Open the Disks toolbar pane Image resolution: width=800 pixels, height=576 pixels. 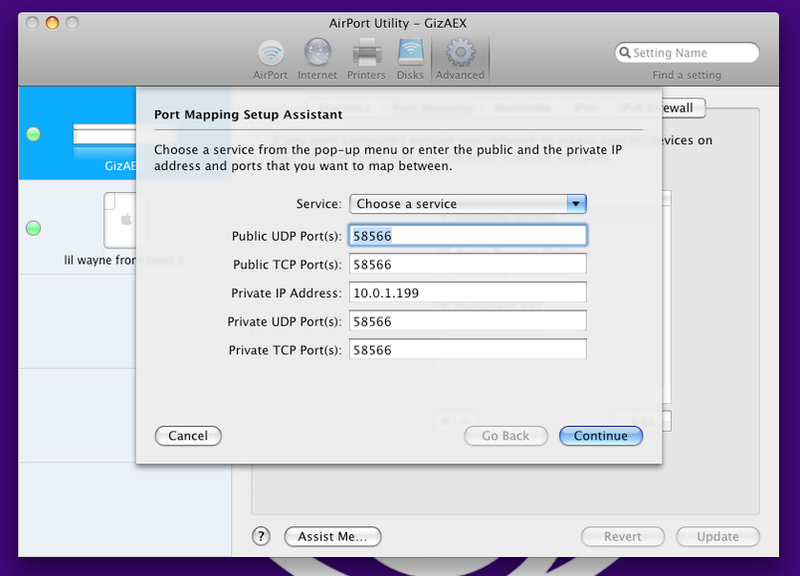pos(410,60)
